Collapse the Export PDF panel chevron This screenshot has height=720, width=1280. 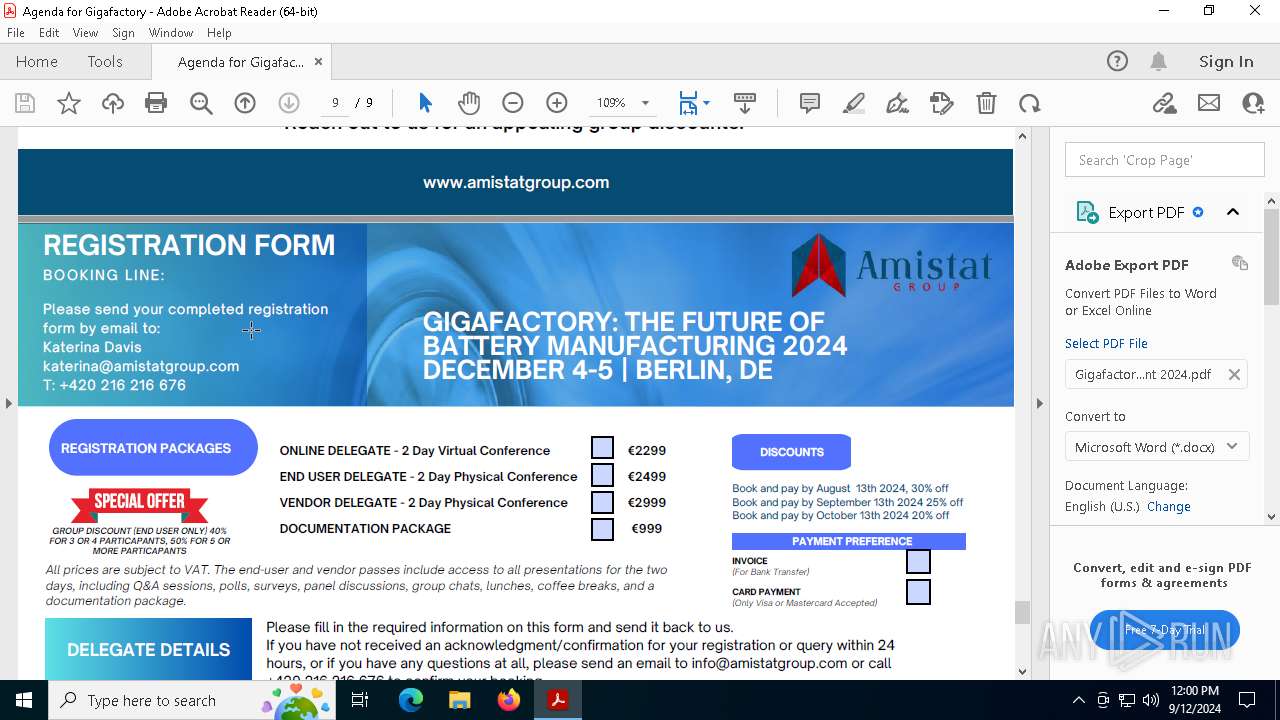[1233, 212]
